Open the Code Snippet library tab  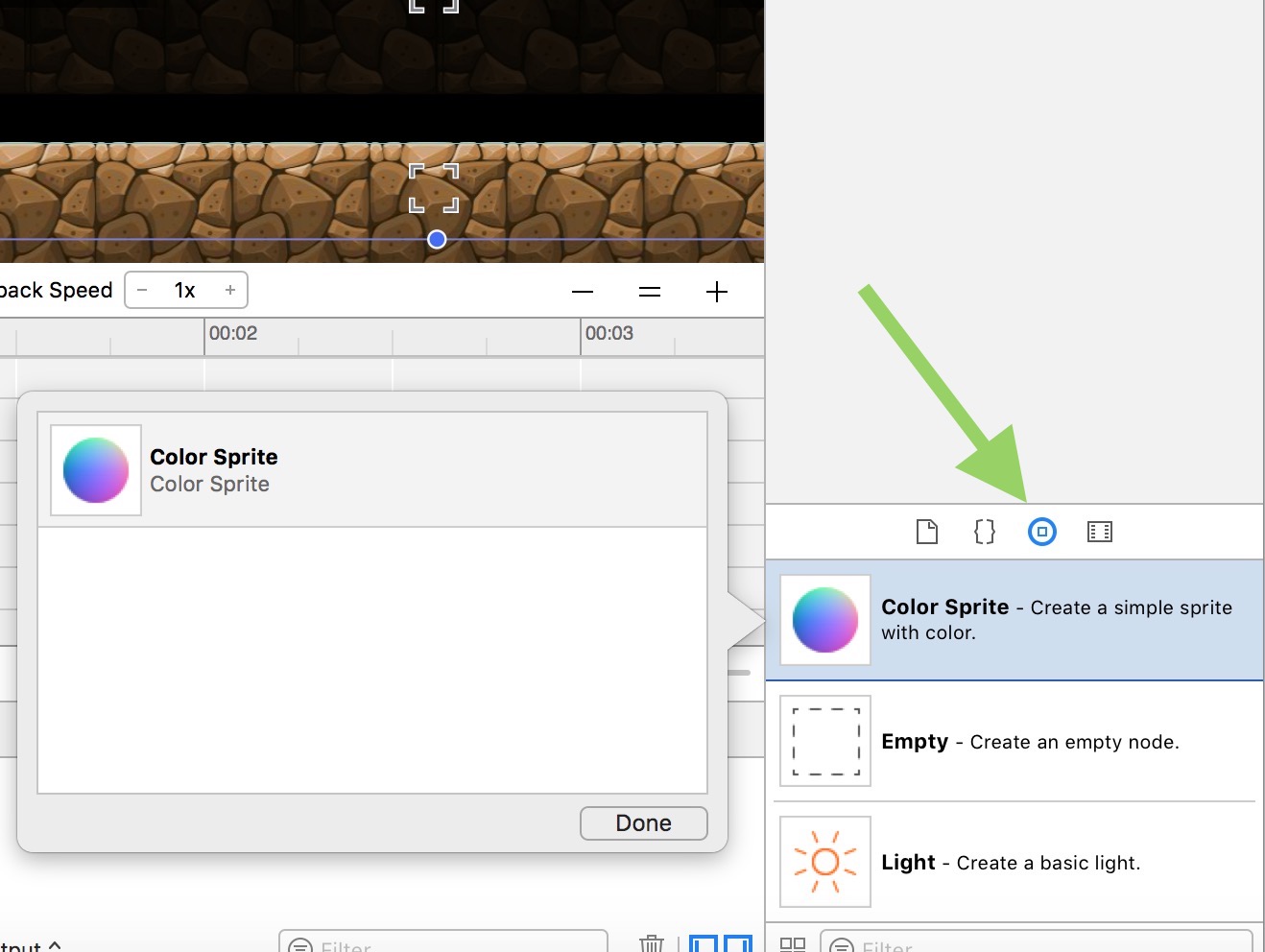[x=984, y=532]
